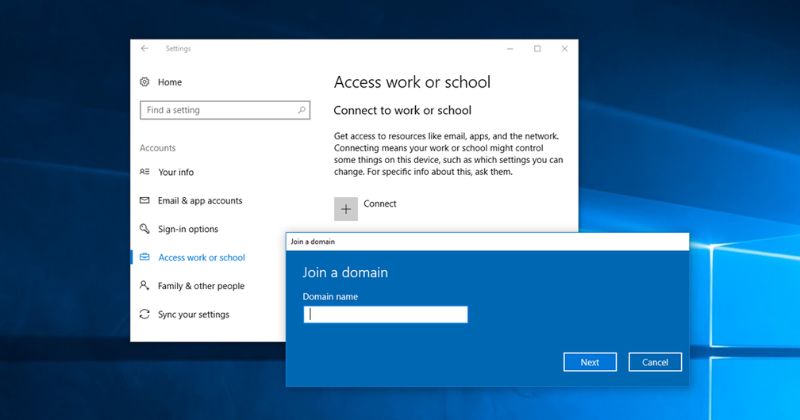The height and width of the screenshot is (420, 800).
Task: Click the Access work or school briefcase icon
Action: click(x=145, y=257)
